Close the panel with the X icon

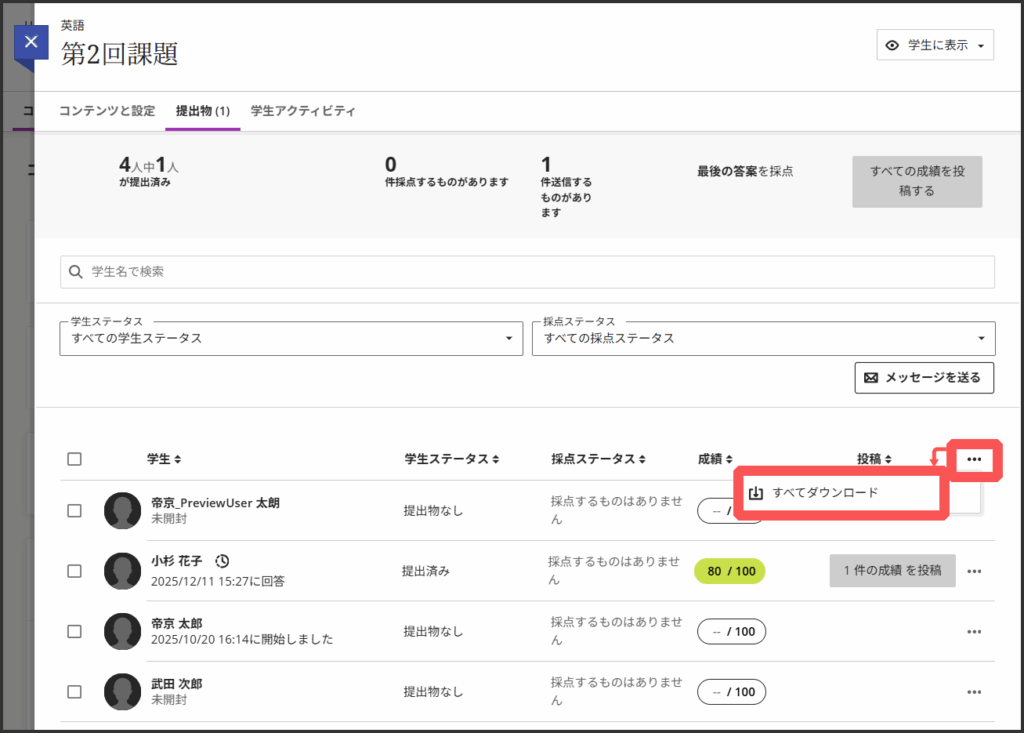pos(31,43)
